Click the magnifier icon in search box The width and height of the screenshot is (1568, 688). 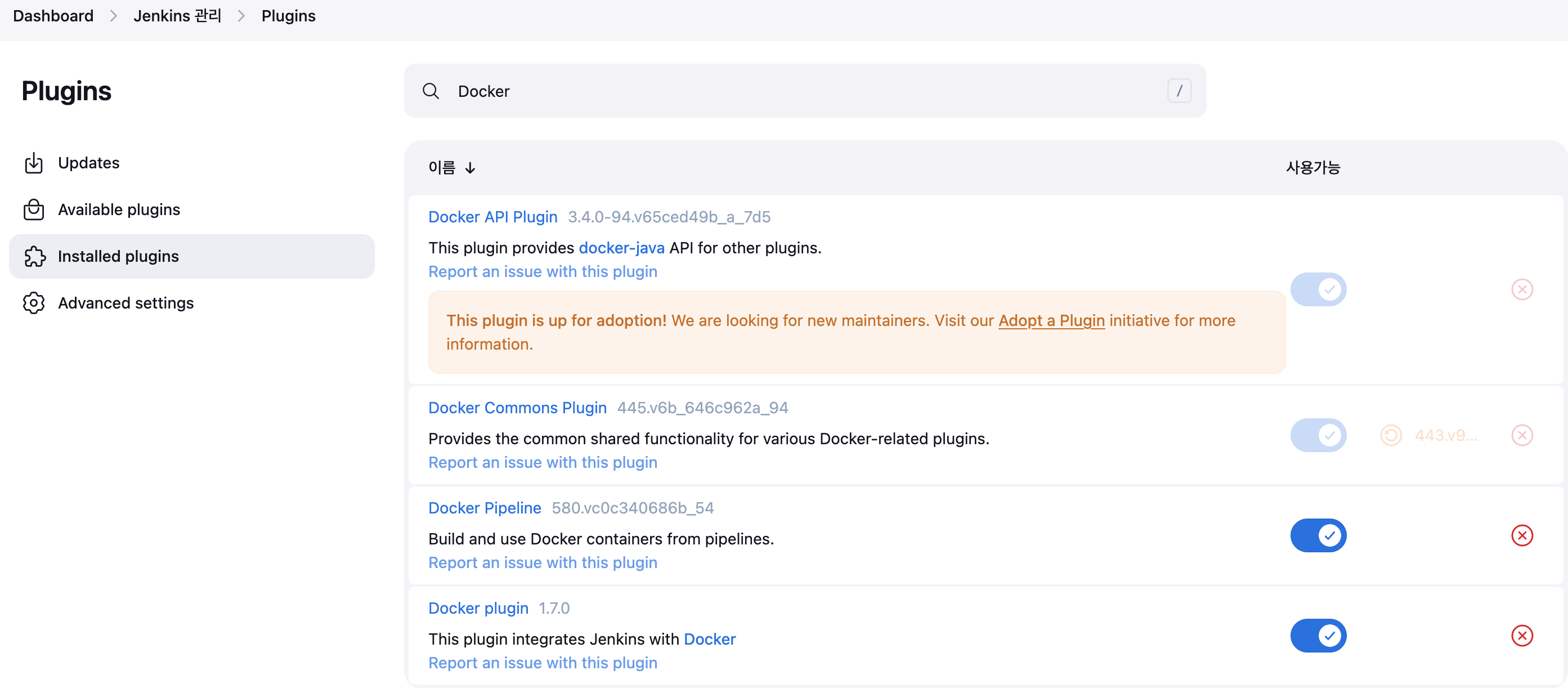point(431,91)
